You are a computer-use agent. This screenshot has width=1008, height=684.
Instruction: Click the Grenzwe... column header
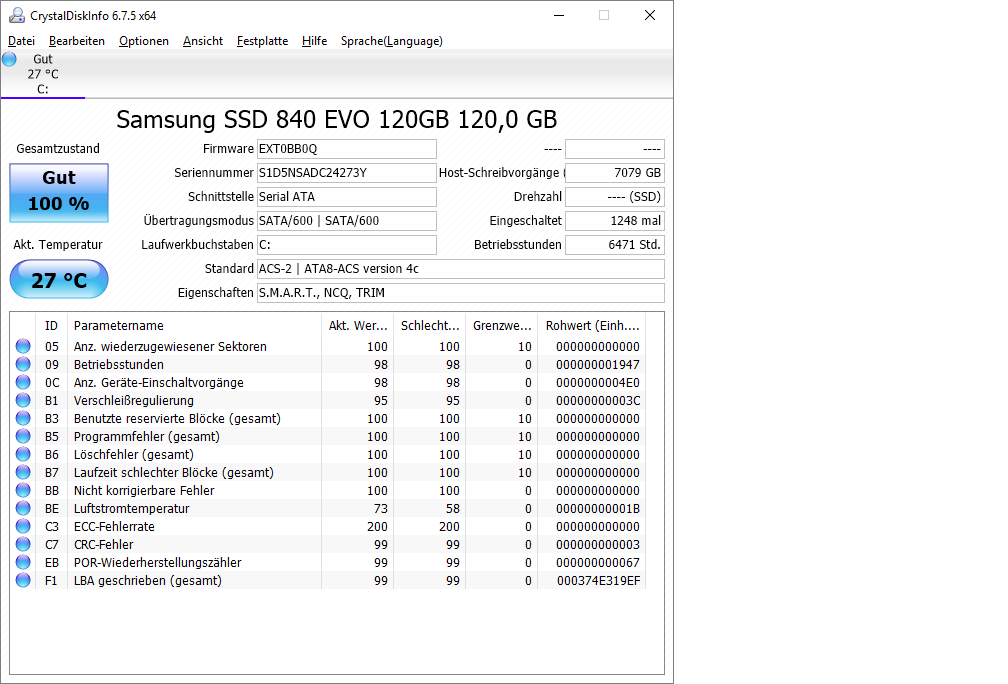pos(501,325)
